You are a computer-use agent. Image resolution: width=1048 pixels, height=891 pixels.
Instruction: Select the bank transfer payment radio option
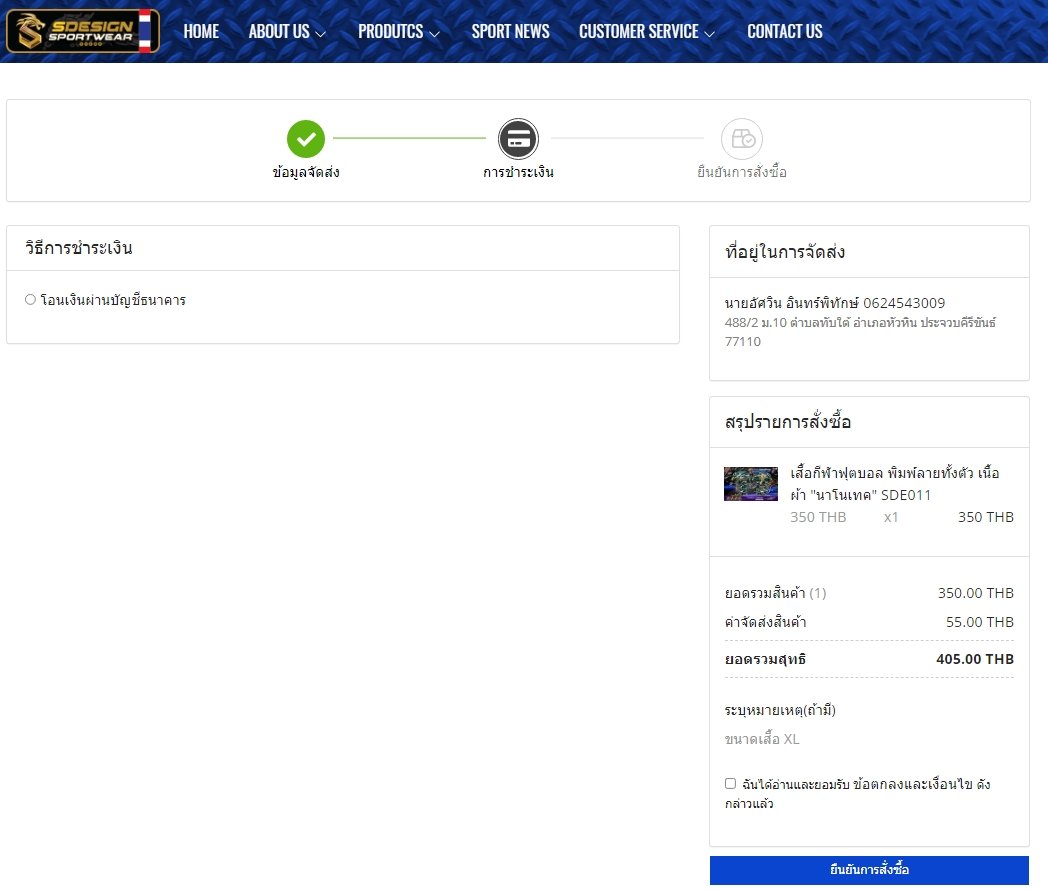click(x=30, y=299)
